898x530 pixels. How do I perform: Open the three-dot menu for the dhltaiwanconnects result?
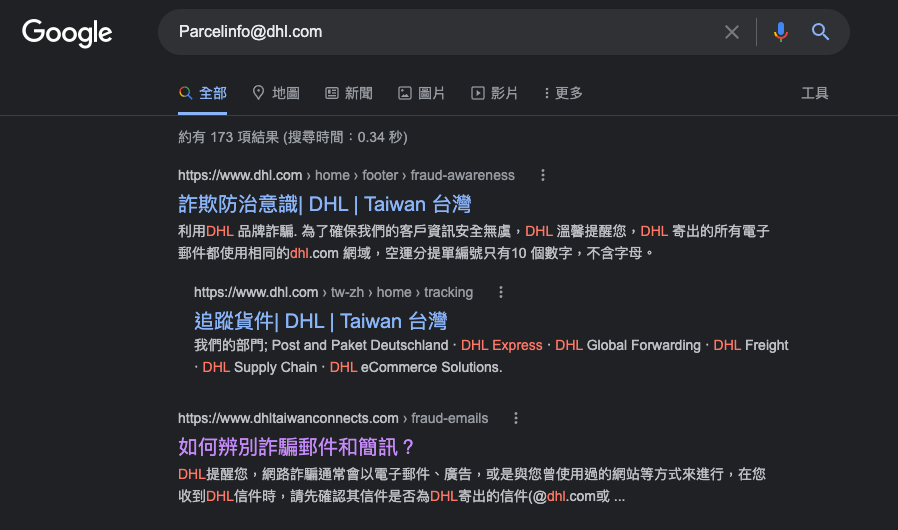point(516,418)
